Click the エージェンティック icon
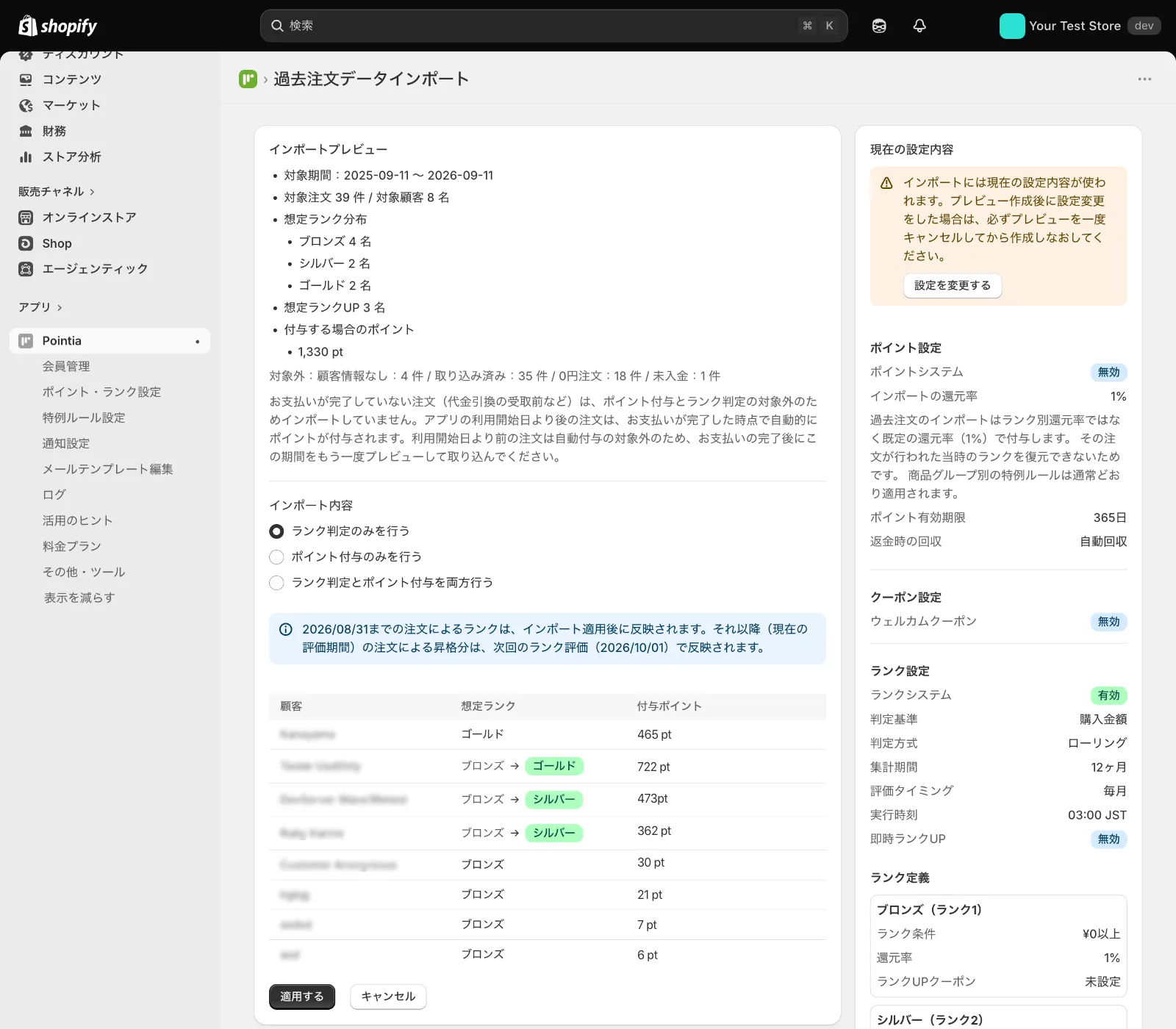This screenshot has height=1029, width=1176. (26, 269)
